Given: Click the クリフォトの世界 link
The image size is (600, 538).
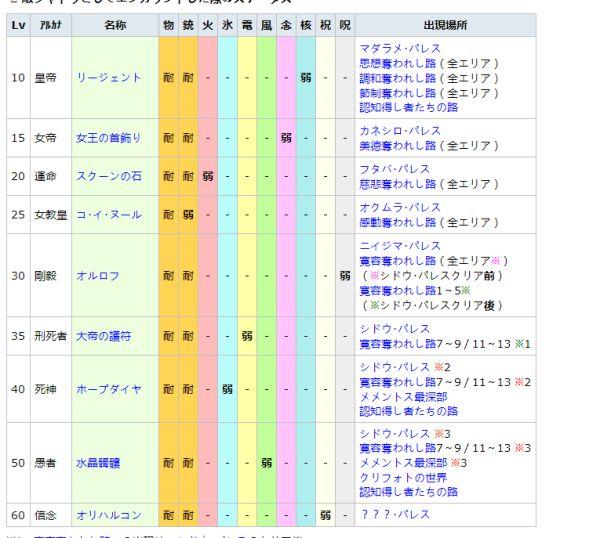Looking at the screenshot, I should pos(403,478).
